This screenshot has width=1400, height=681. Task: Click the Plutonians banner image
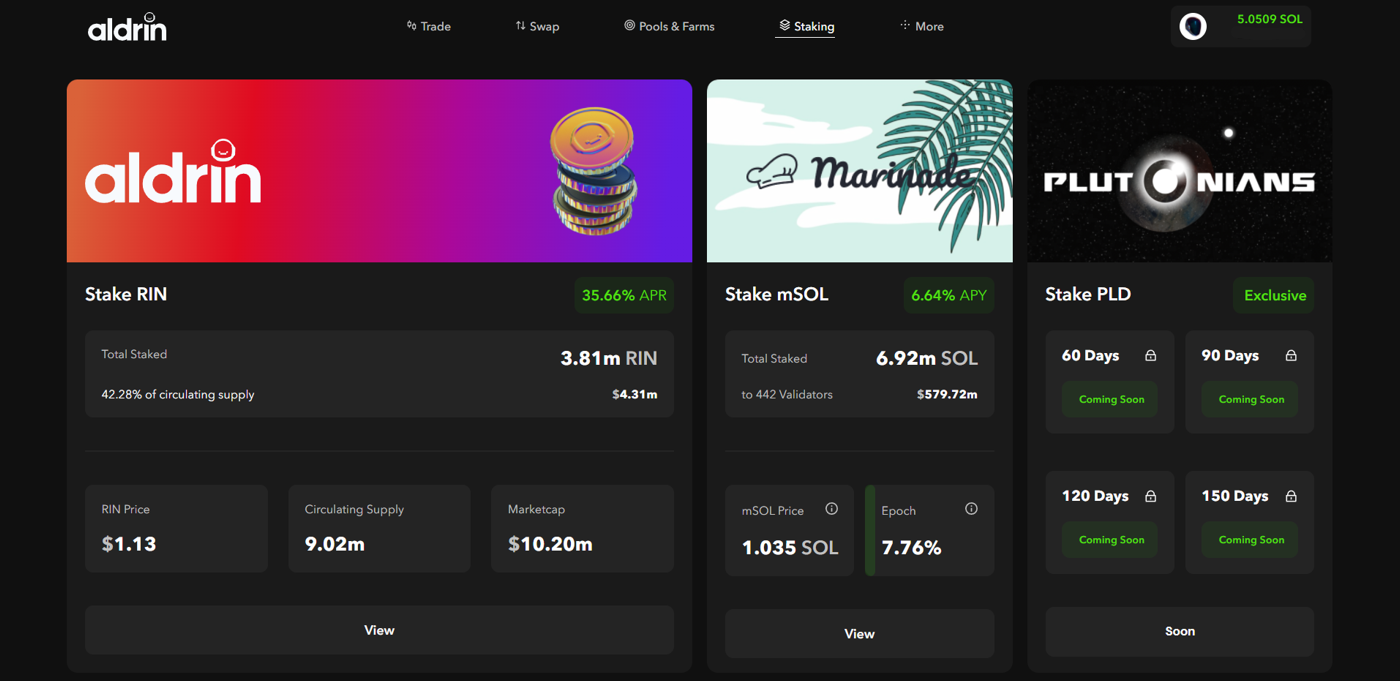pyautogui.click(x=1179, y=171)
